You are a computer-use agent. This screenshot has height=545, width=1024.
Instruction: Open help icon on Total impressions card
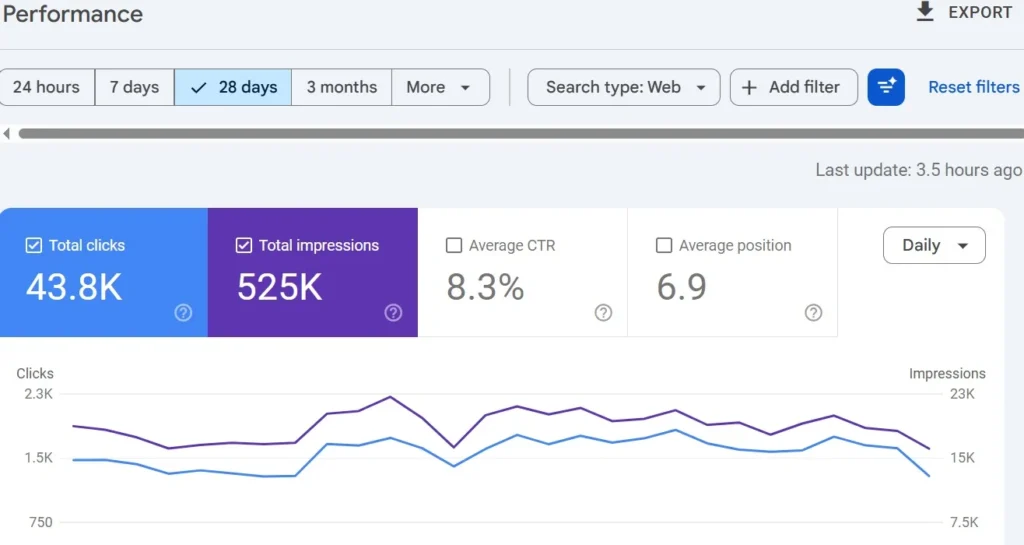point(393,313)
